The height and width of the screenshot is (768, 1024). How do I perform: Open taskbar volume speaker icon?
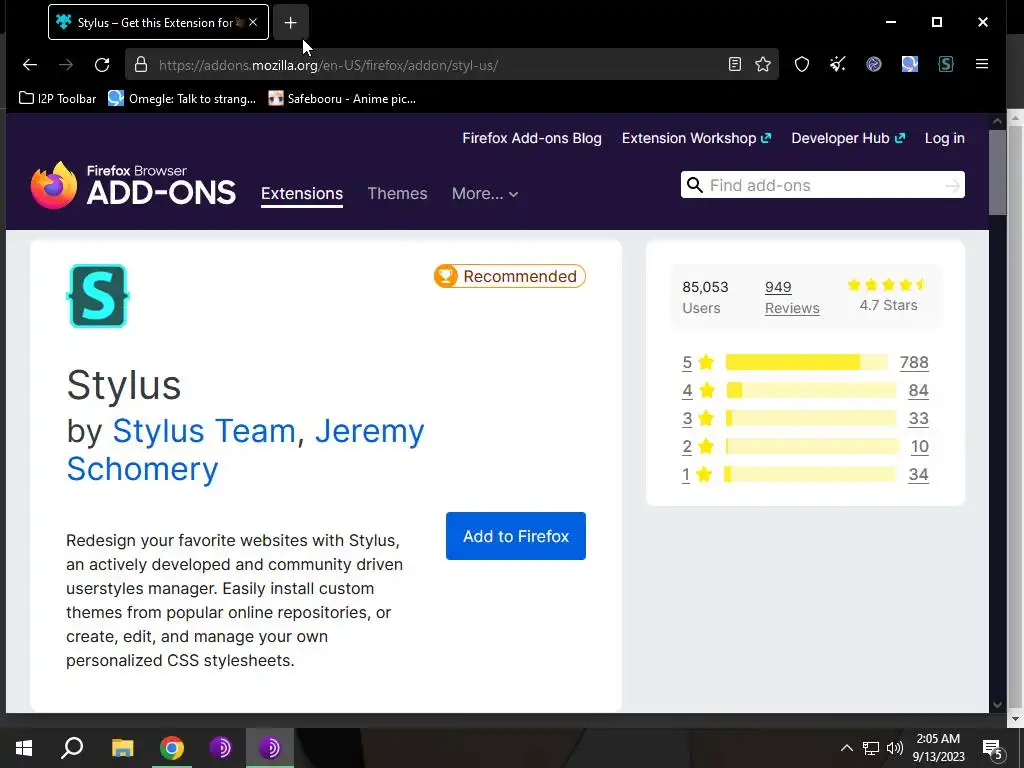895,748
